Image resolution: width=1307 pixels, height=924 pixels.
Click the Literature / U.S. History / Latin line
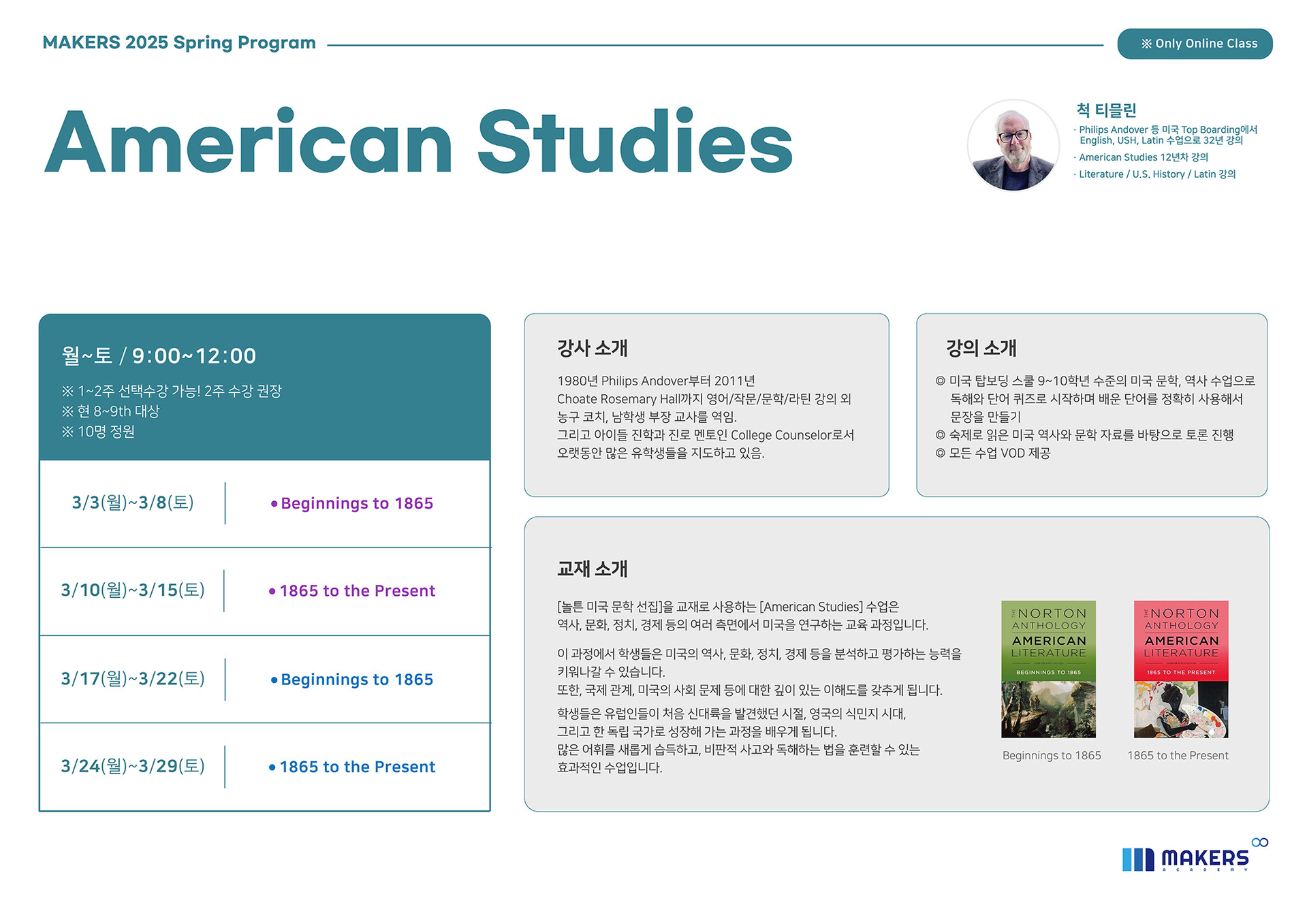[1156, 174]
